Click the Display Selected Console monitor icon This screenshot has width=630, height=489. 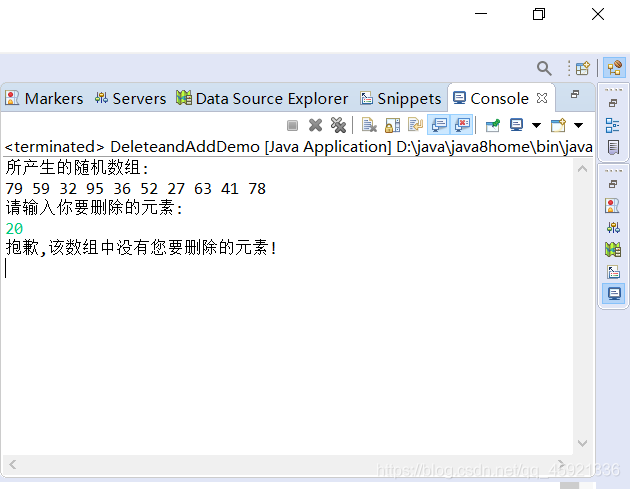[x=516, y=125]
